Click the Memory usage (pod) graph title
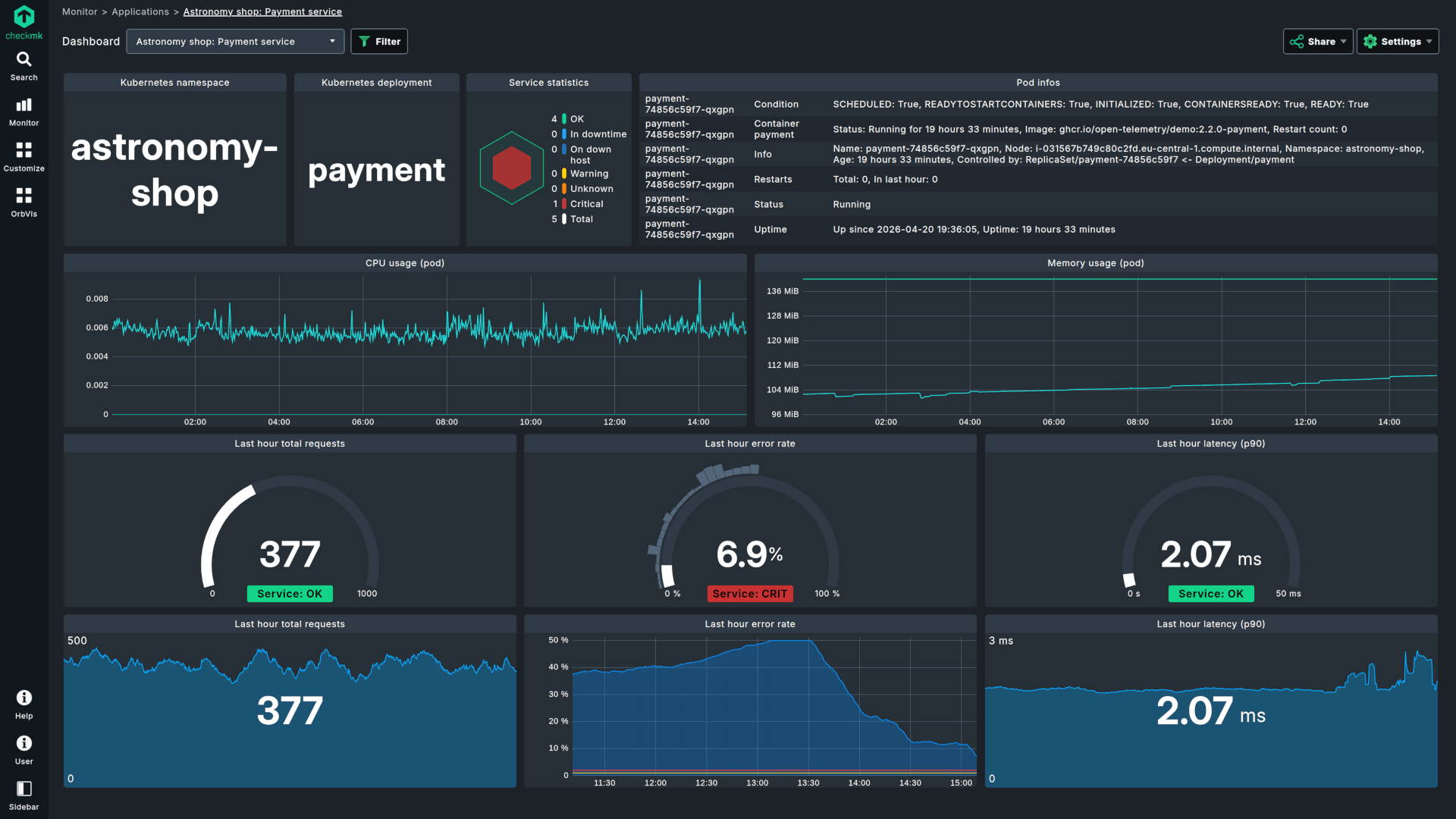 pyautogui.click(x=1096, y=263)
